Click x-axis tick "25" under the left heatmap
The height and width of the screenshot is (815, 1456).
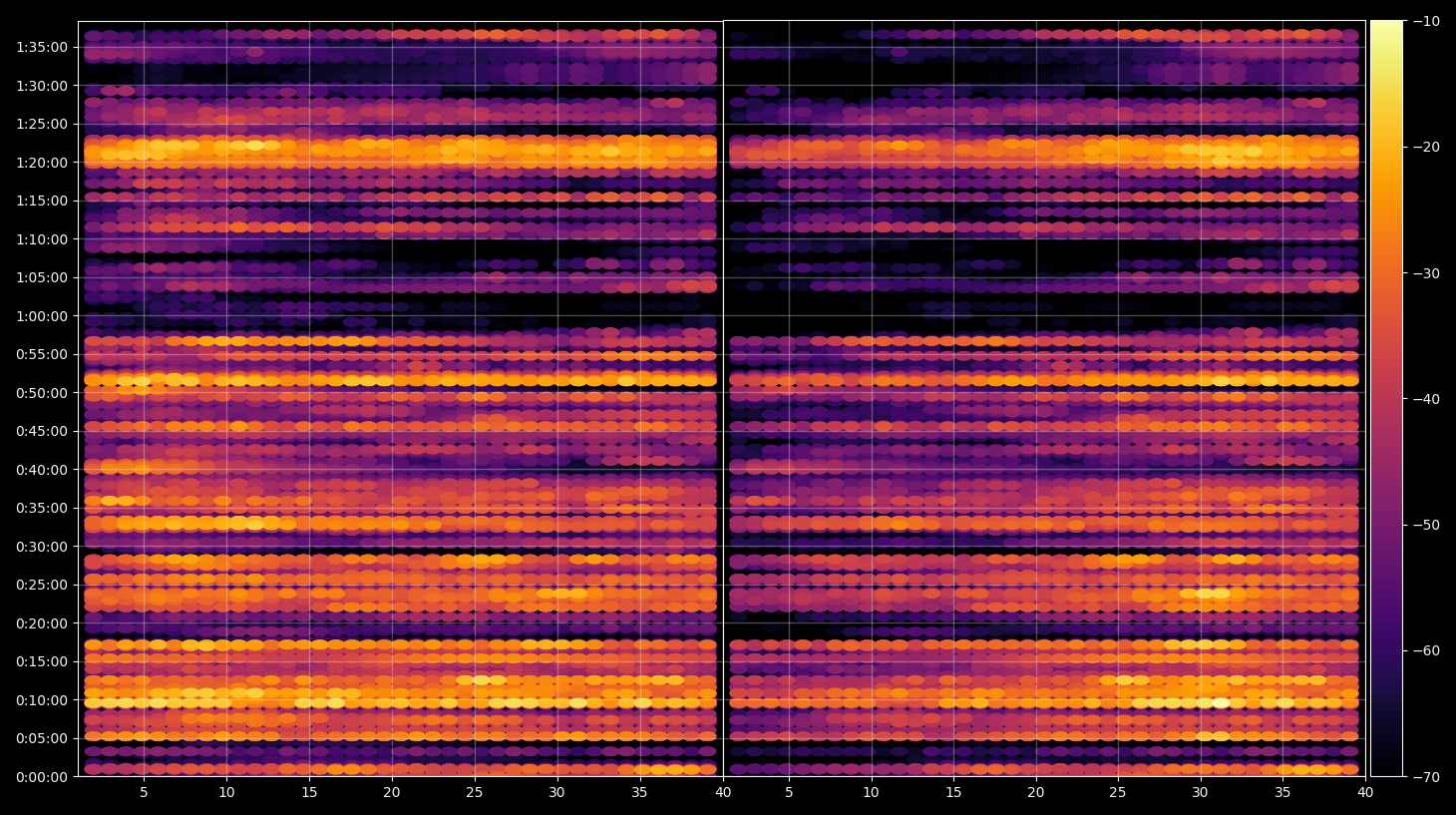click(x=475, y=793)
